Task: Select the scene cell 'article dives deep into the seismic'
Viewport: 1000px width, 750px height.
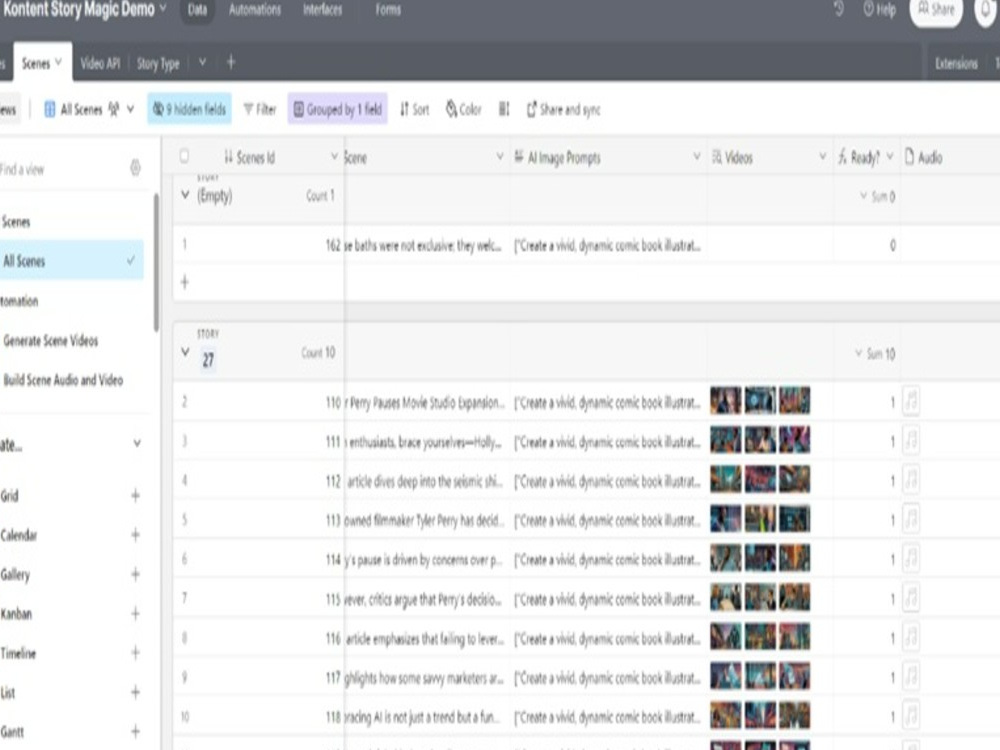Action: 427,481
